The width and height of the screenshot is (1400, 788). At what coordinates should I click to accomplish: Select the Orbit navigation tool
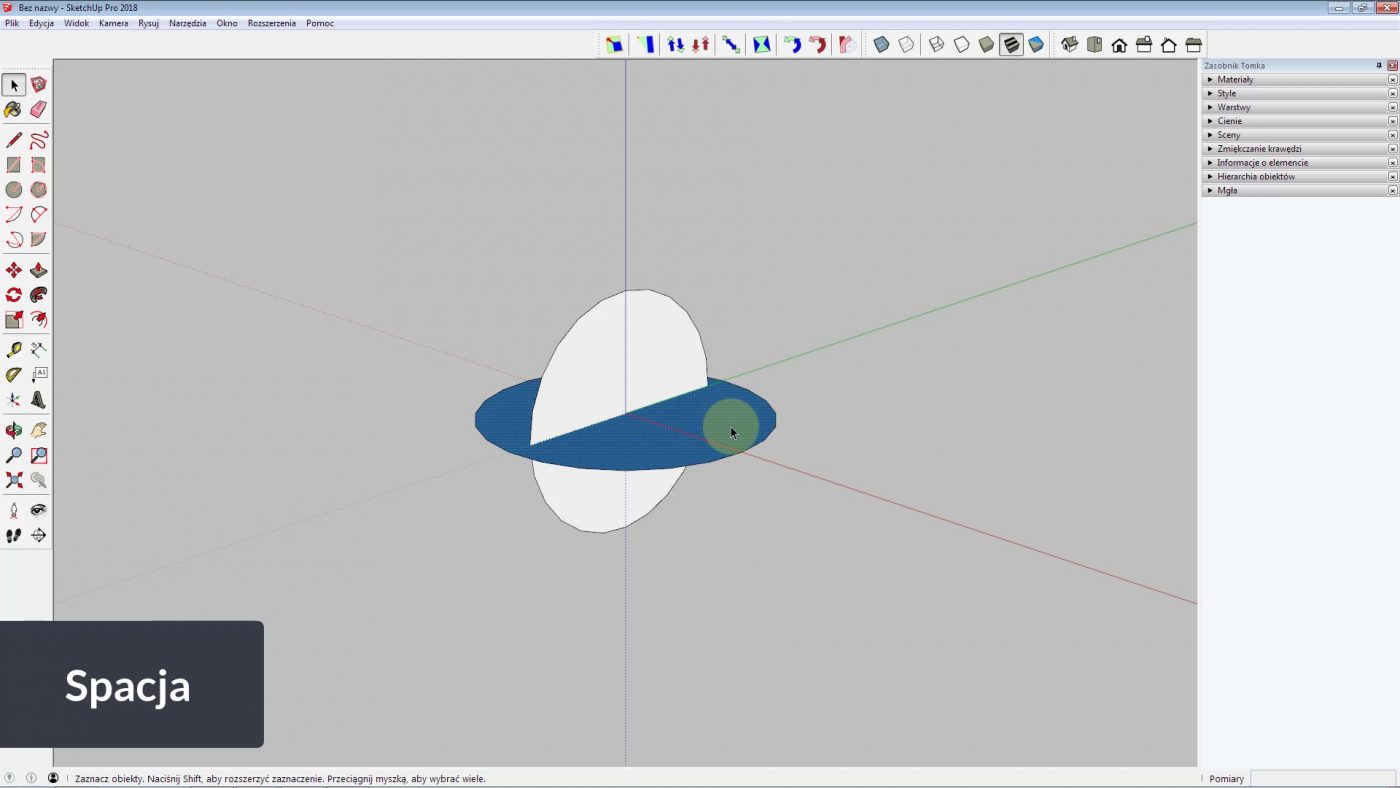coord(13,430)
